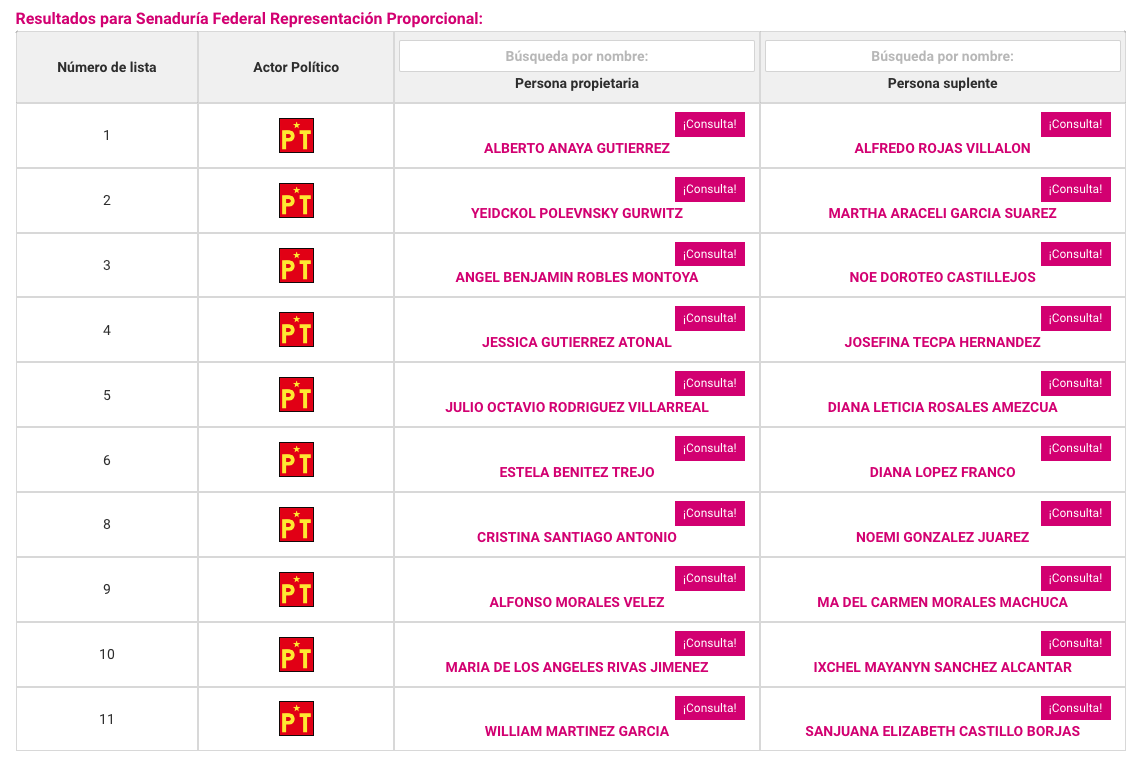The width and height of the screenshot is (1141, 764).
Task: Click the PT party logo in row 9
Action: pos(296,589)
